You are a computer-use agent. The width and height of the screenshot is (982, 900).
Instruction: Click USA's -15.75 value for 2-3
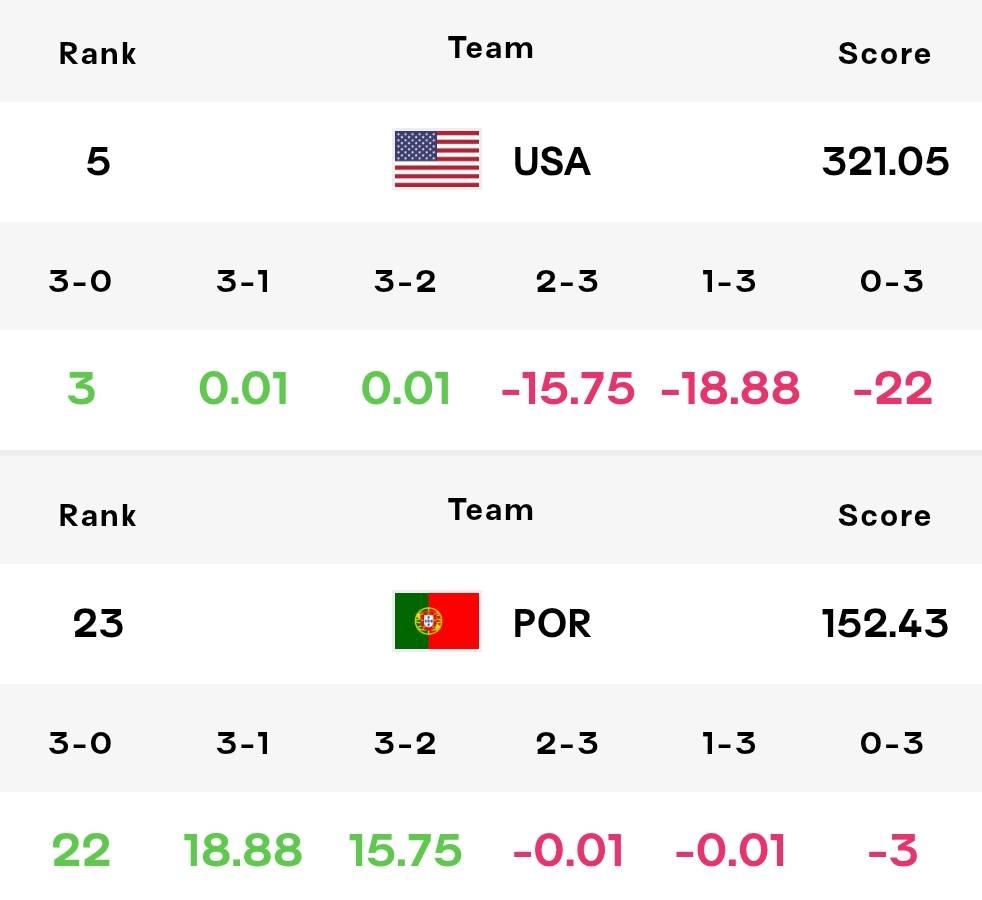click(x=567, y=388)
